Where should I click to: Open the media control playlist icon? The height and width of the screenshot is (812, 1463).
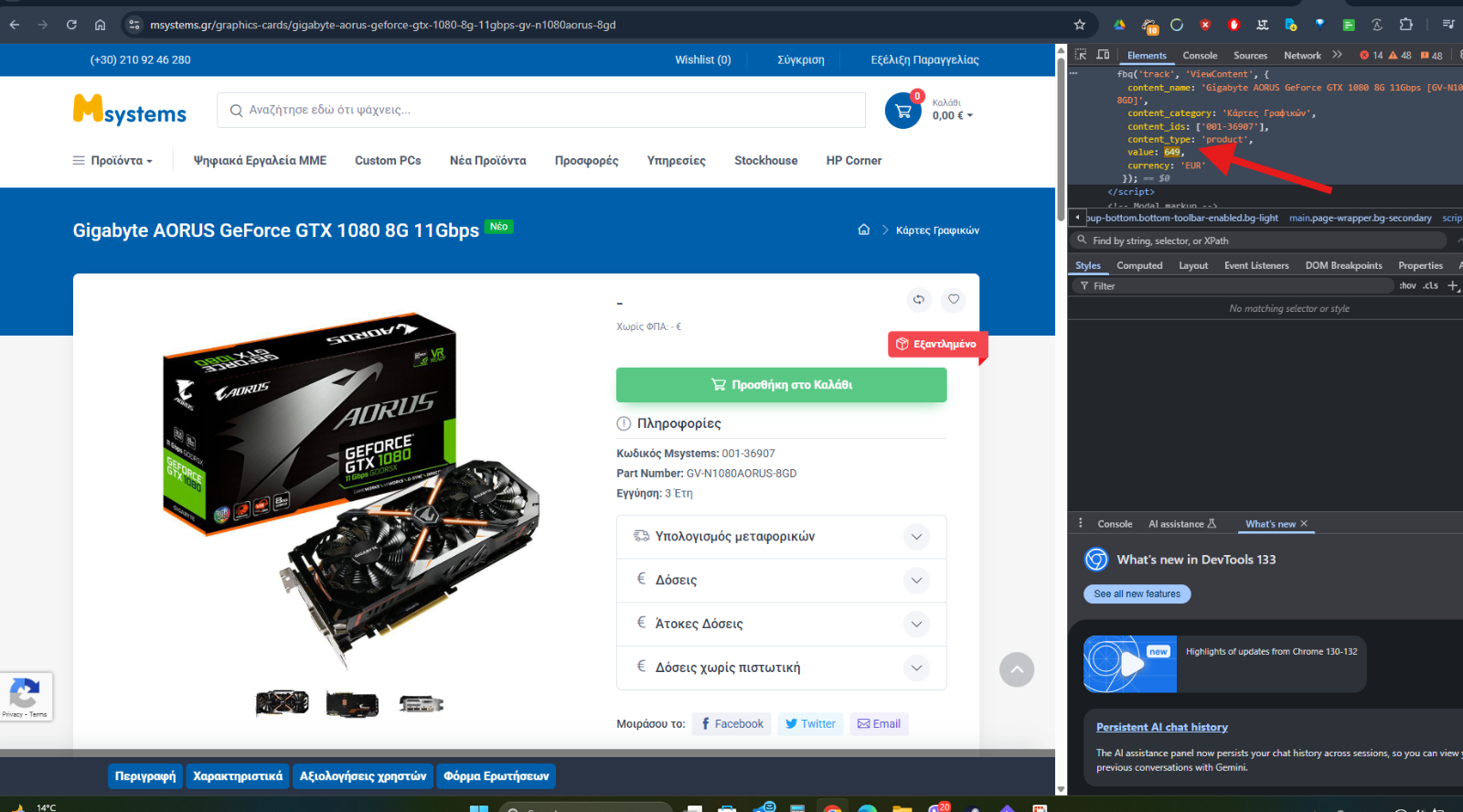[1448, 25]
